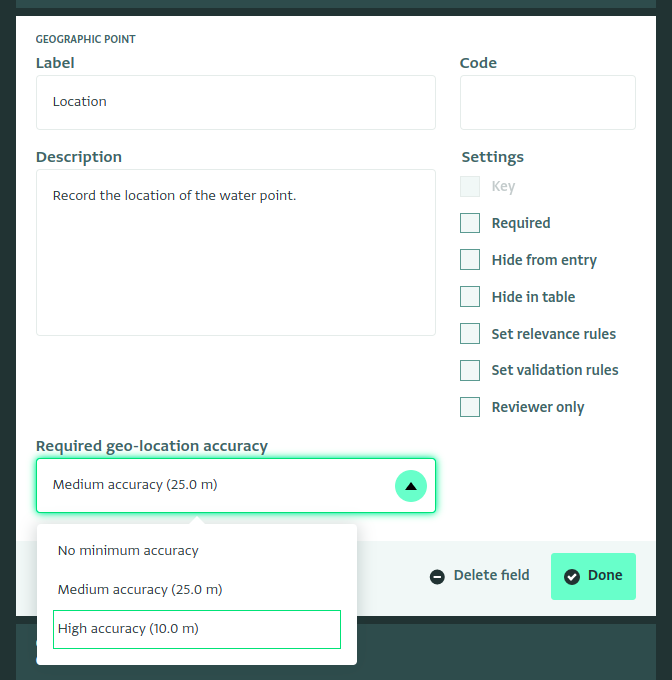Tick the Set validation rules checkbox
The image size is (672, 680).
(x=470, y=370)
